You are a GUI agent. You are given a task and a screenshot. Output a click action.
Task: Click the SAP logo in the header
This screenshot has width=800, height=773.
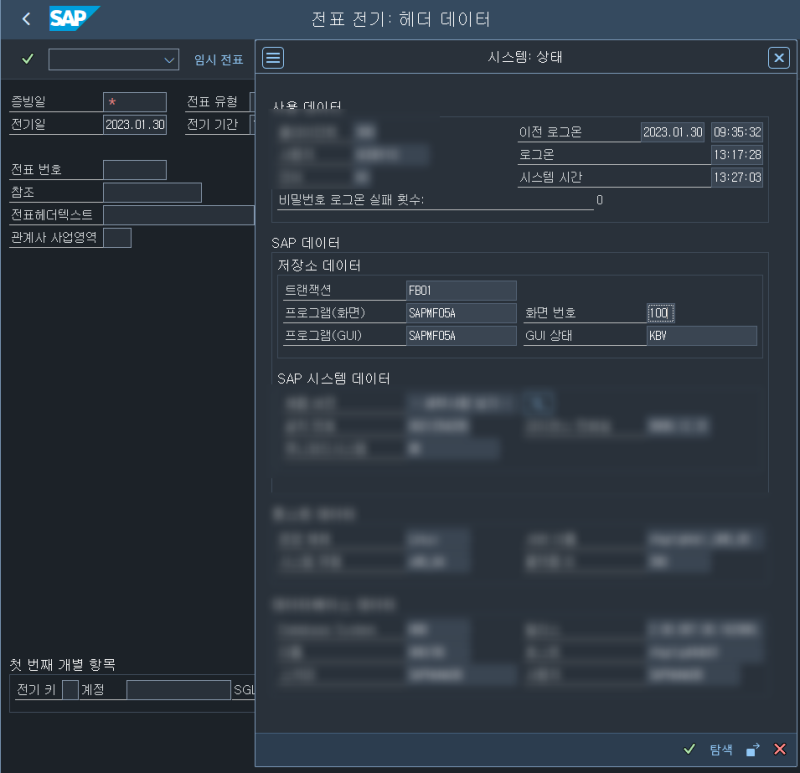(x=72, y=18)
